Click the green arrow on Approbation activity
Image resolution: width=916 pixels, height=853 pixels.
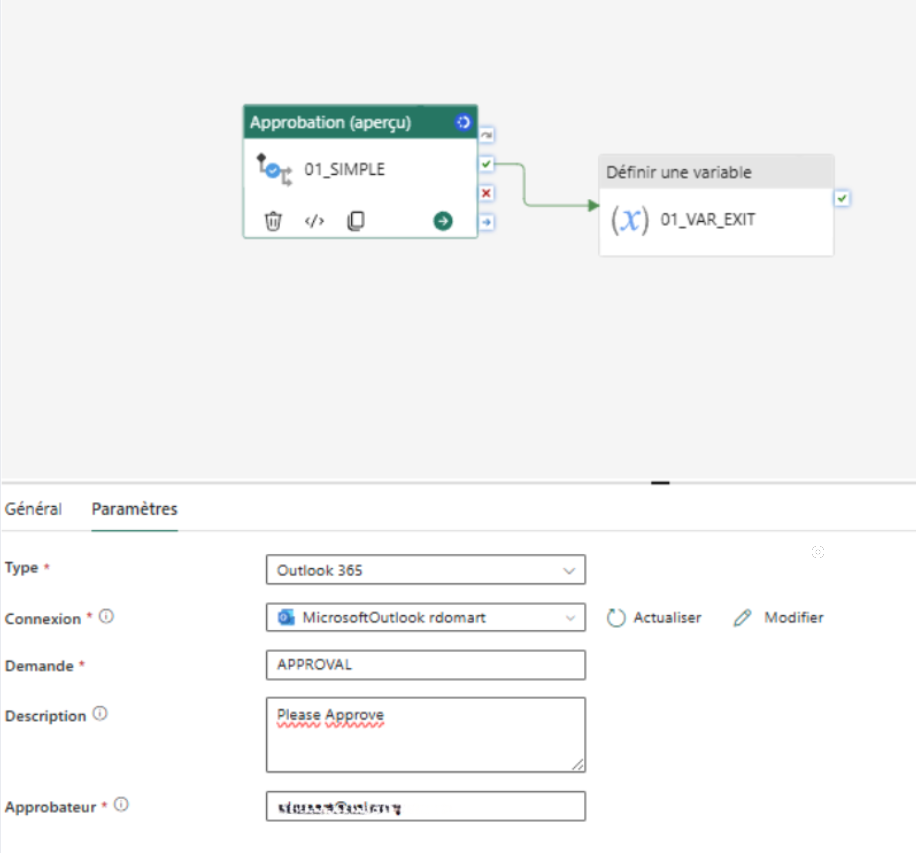[443, 221]
